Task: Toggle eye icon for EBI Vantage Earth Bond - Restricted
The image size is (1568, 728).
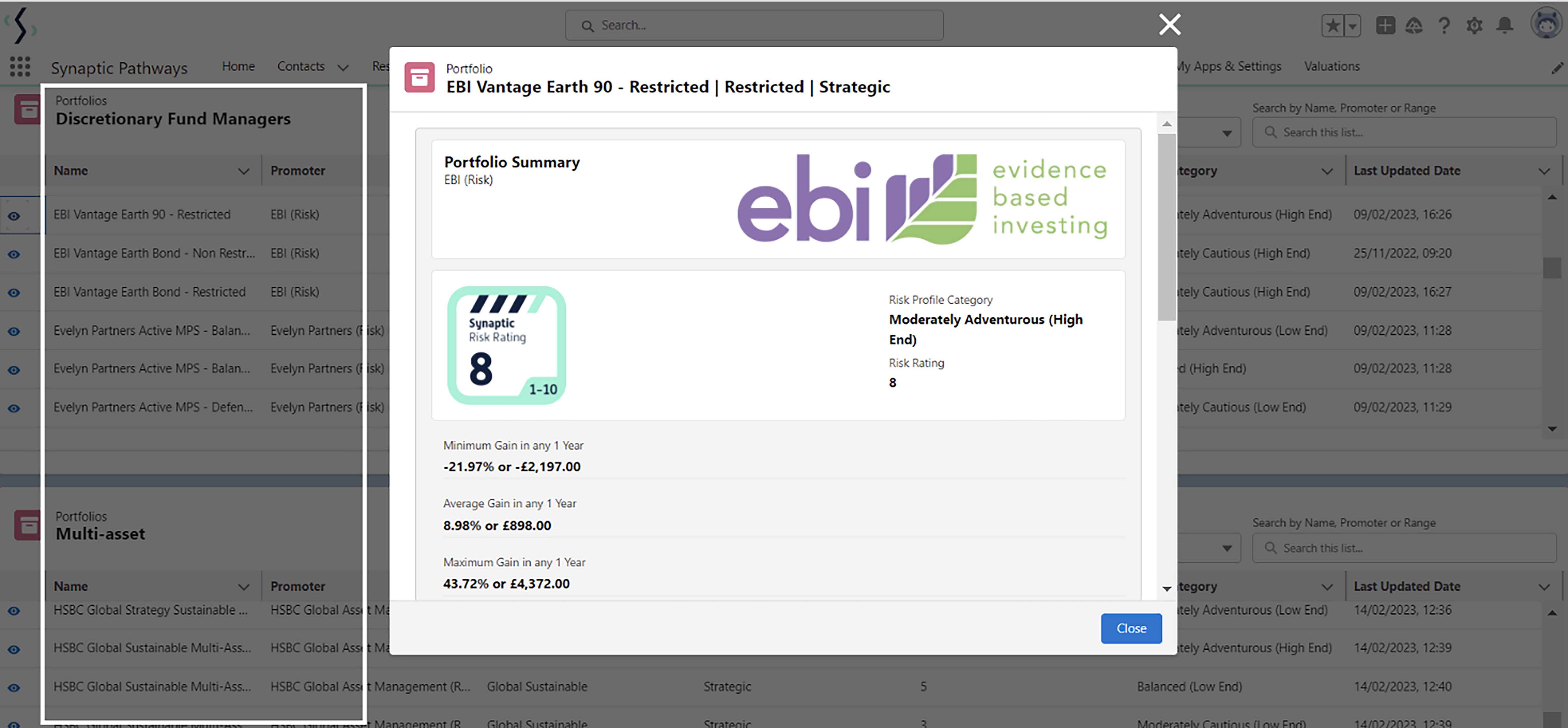Action: [14, 292]
